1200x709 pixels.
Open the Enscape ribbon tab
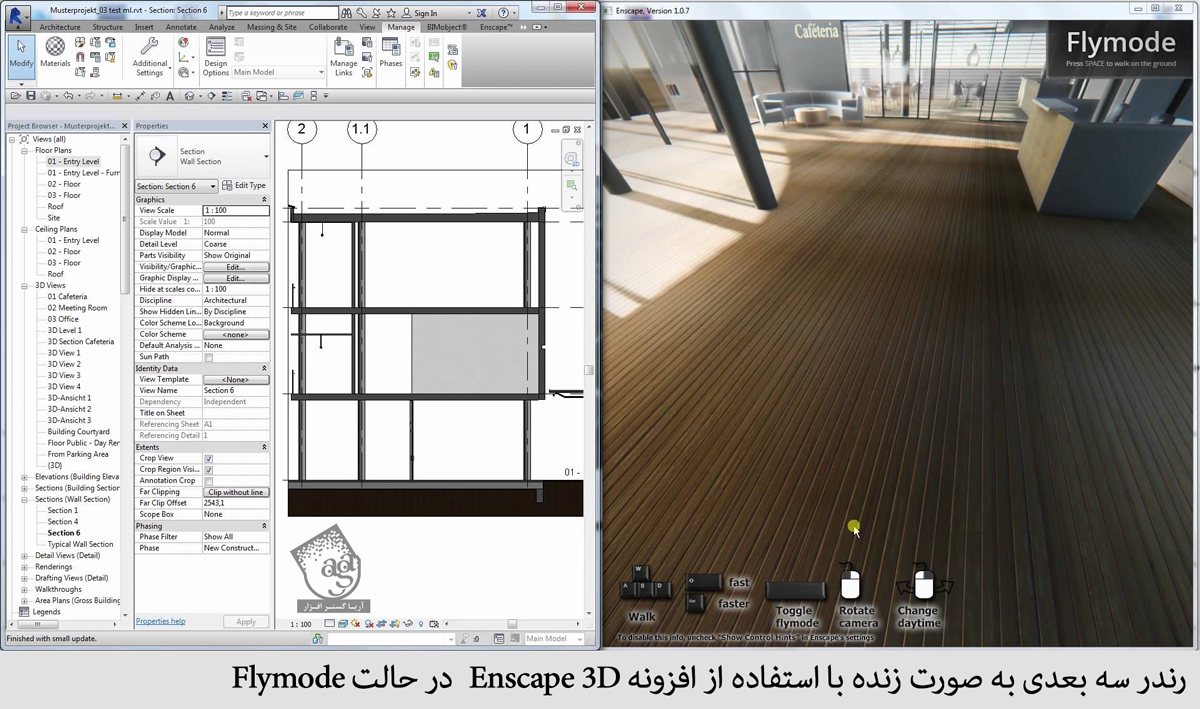[497, 27]
